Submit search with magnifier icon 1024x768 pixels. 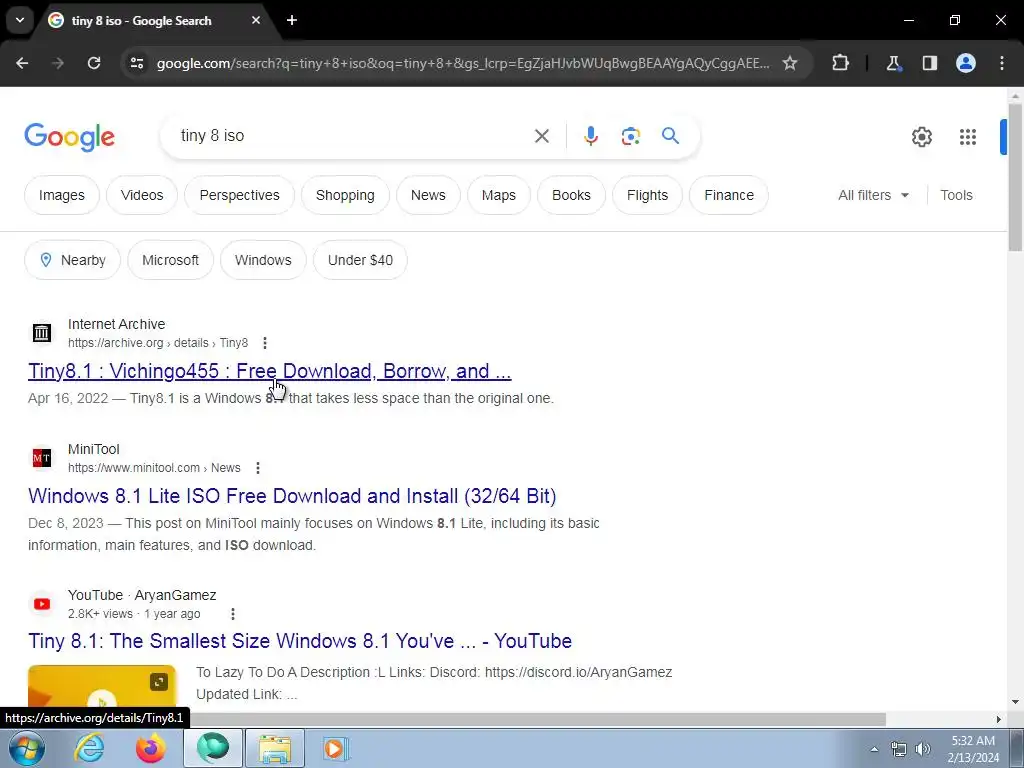[670, 136]
